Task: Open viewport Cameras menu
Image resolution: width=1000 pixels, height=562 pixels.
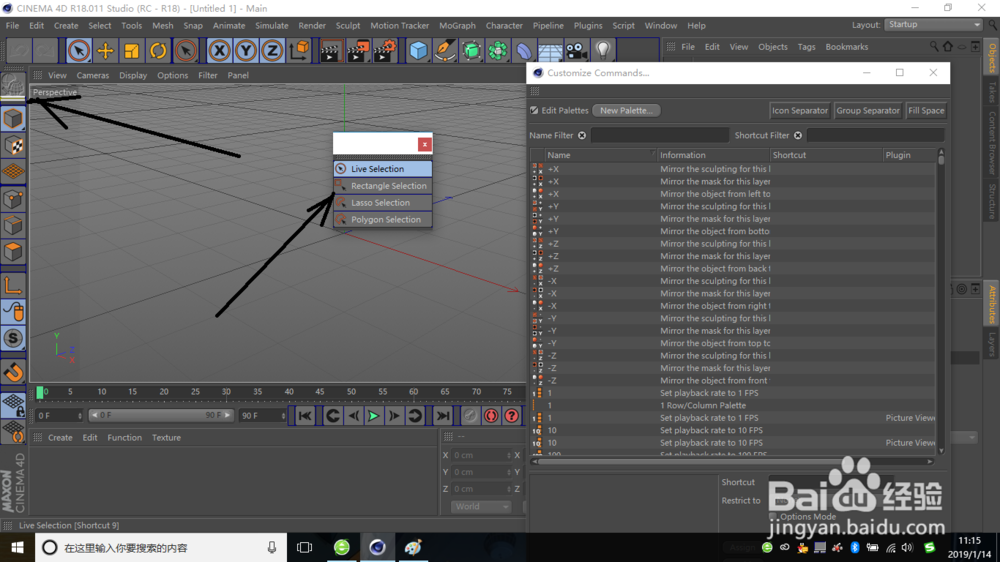Action: 92,75
